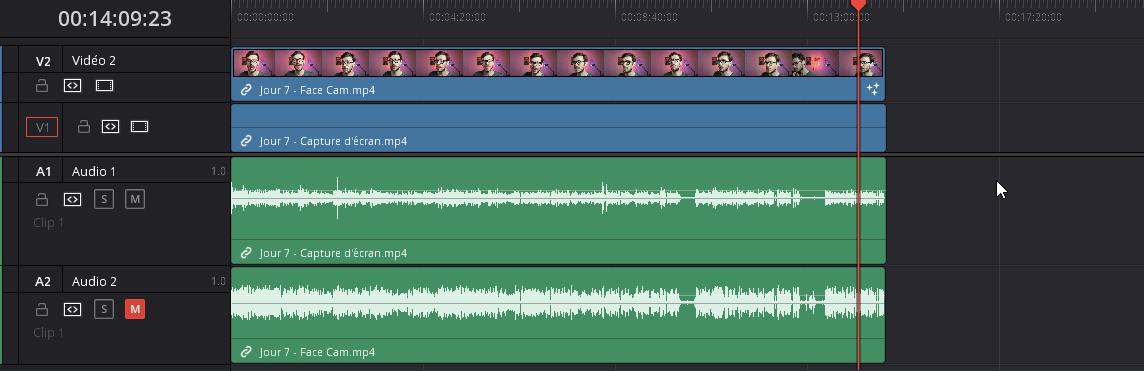Select the A1 track destination label
The image size is (1144, 371).
point(44,172)
